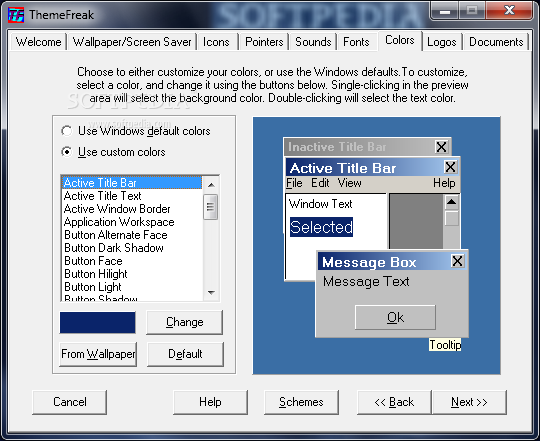
Task: Close the ThemeFreak window
Action: [x=509, y=11]
